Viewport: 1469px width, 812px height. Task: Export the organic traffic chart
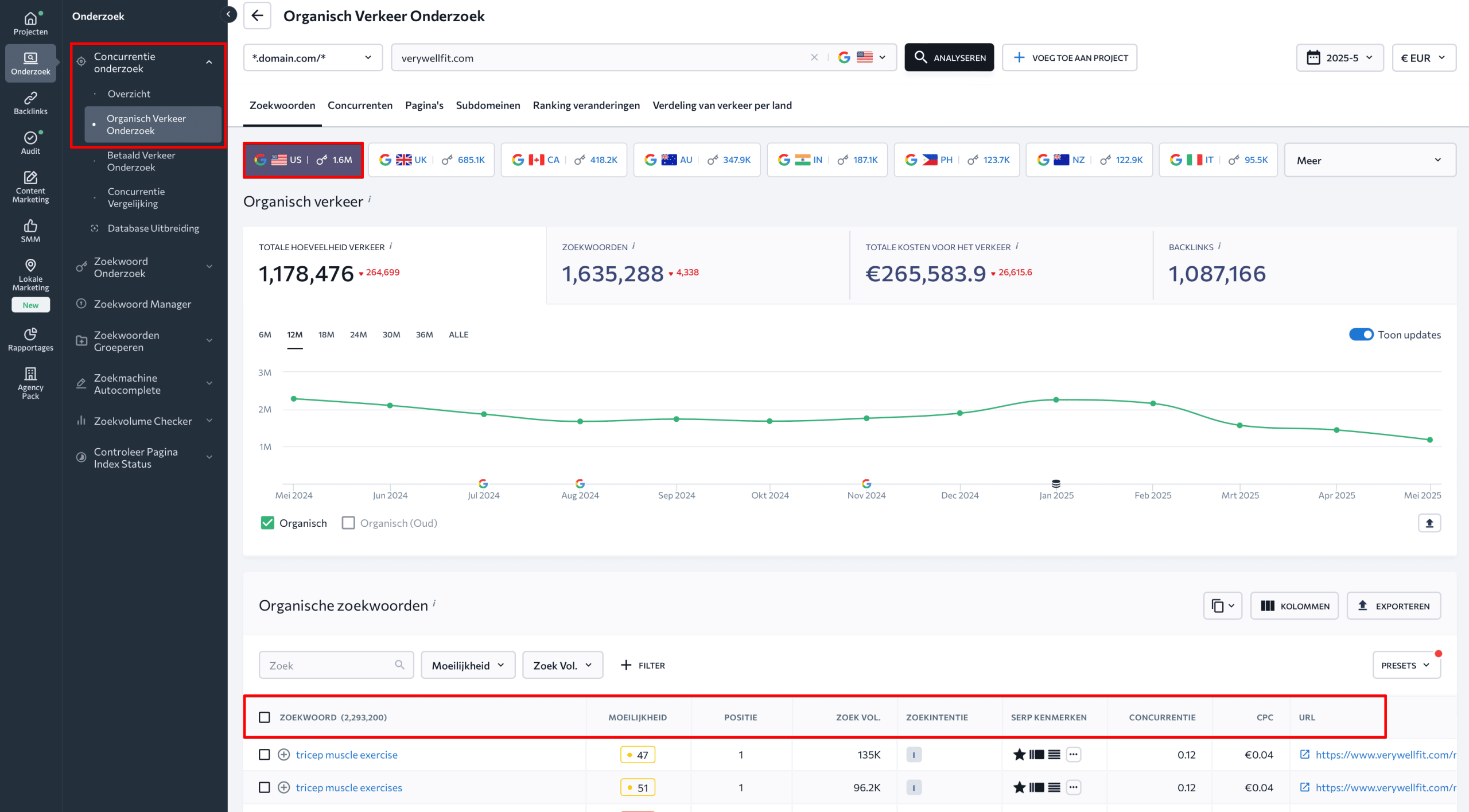(1429, 523)
